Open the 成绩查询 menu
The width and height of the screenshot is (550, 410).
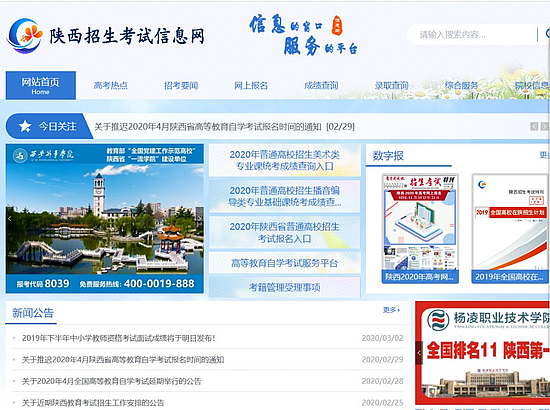click(x=321, y=86)
